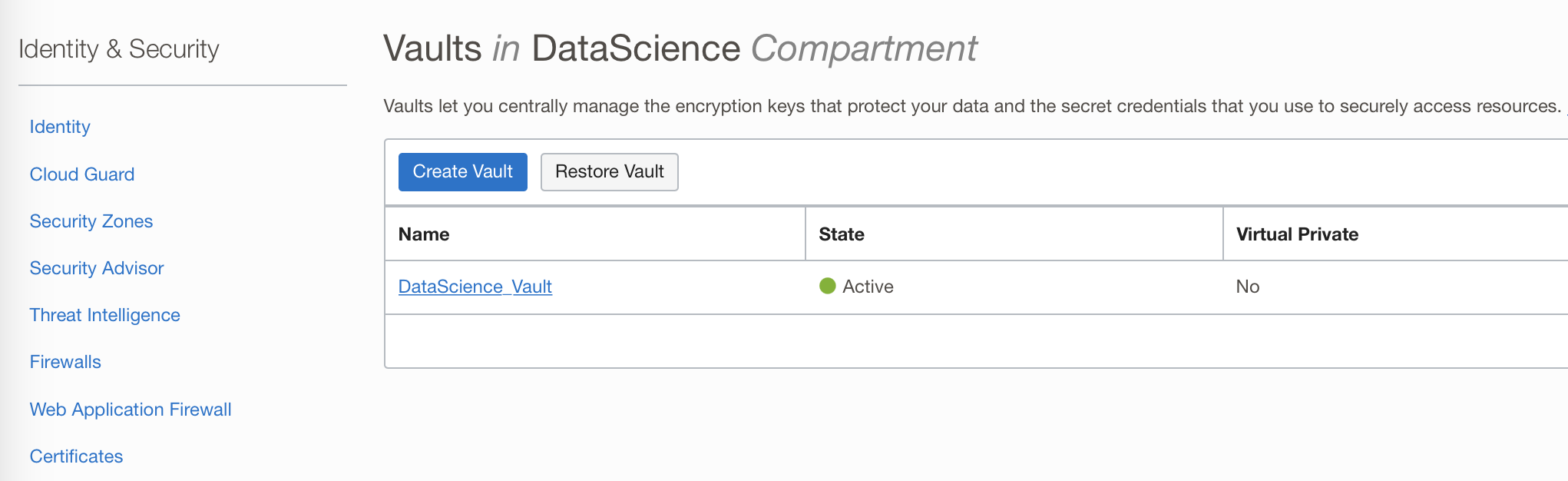Click the "No" Virtual Private value
The height and width of the screenshot is (481, 1568).
point(1248,287)
